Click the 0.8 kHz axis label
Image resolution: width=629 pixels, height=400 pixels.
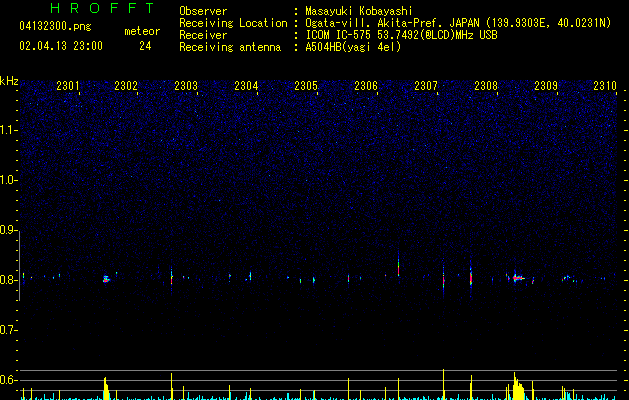pos(8,280)
